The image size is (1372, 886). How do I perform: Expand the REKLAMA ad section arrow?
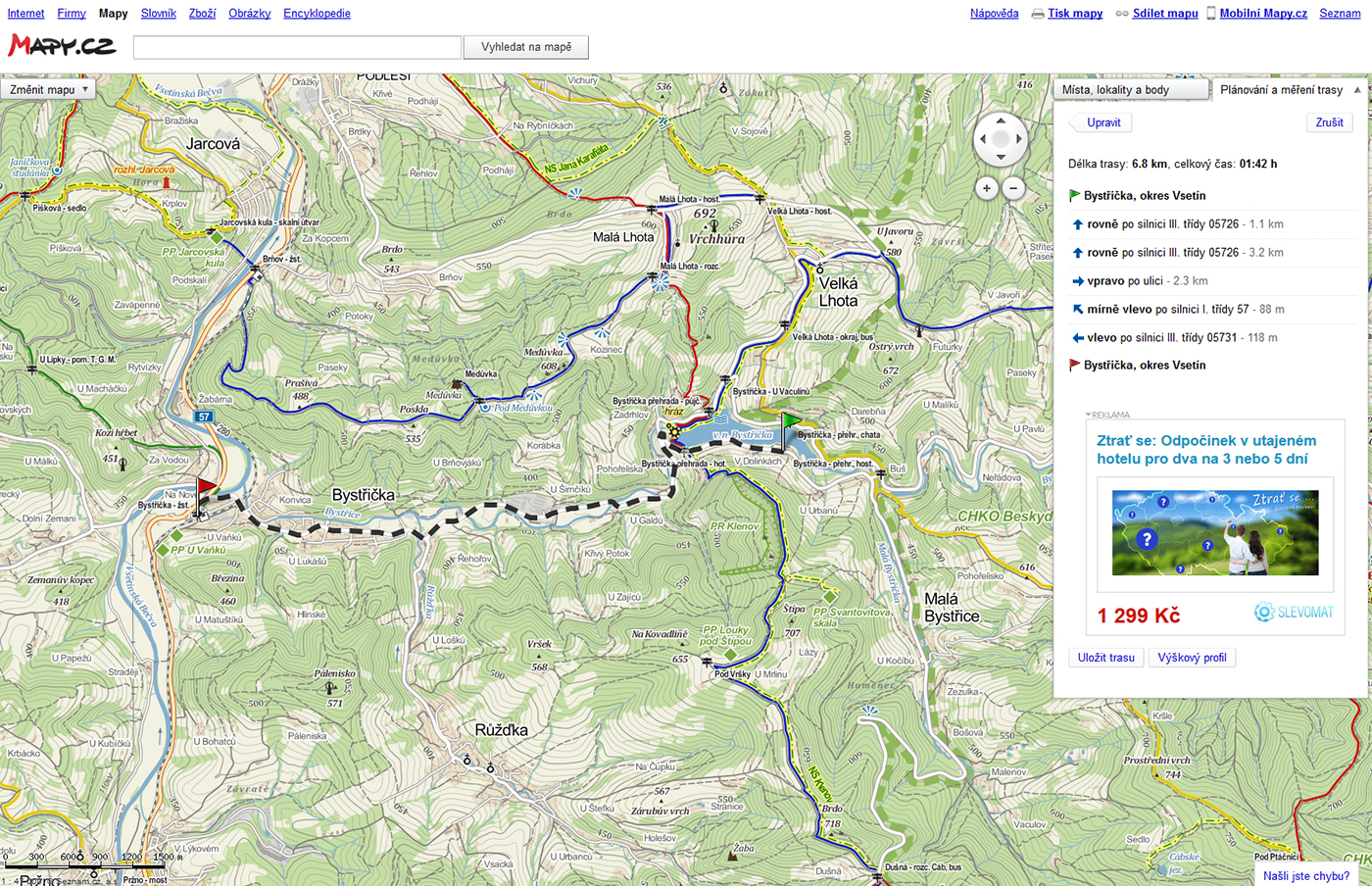click(1088, 415)
